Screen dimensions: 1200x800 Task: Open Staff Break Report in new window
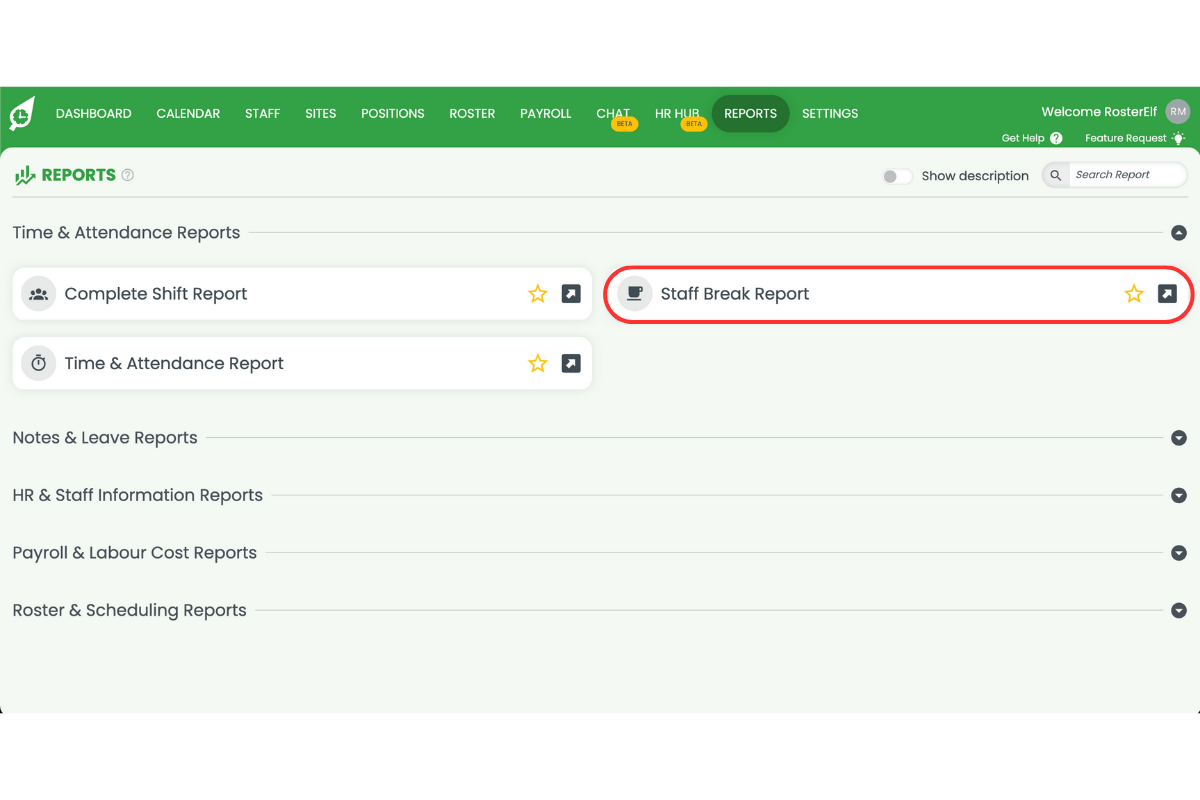pos(1166,293)
